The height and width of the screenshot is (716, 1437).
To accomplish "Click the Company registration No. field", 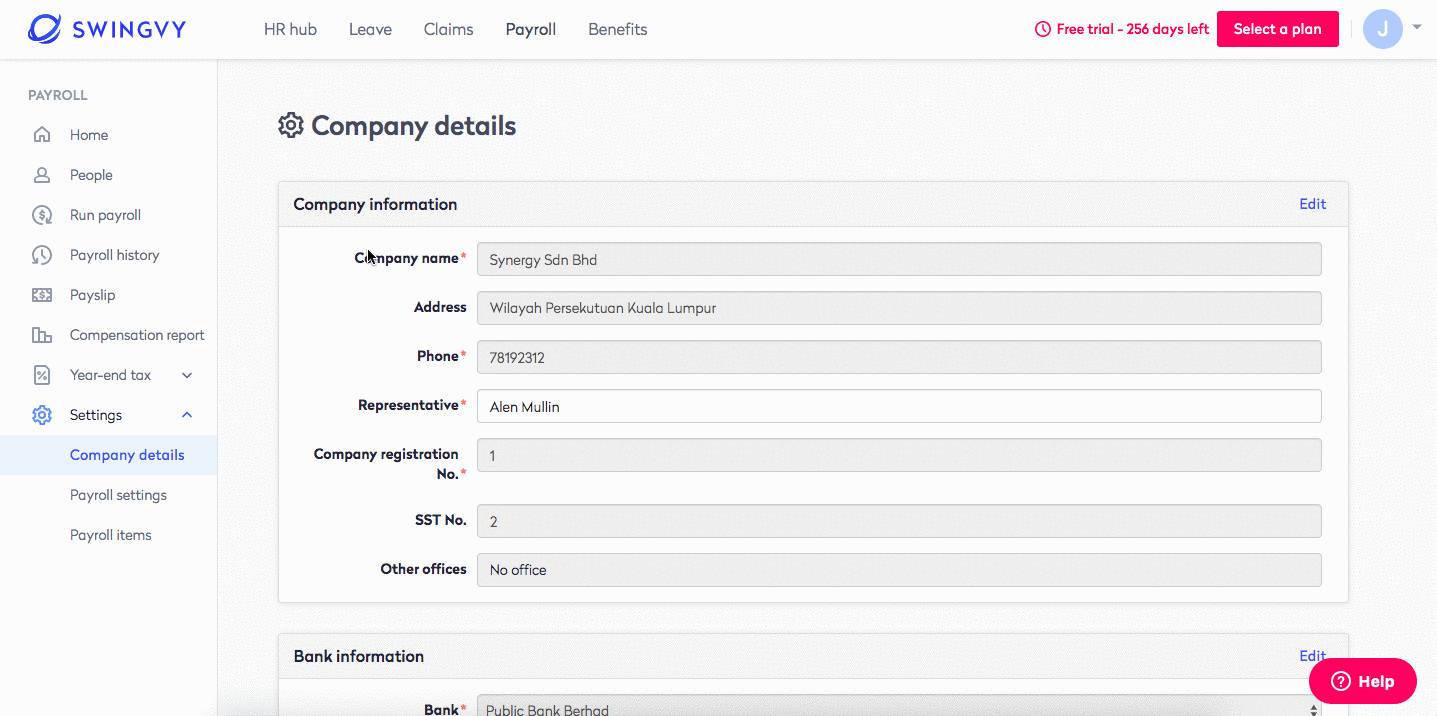I will 899,455.
